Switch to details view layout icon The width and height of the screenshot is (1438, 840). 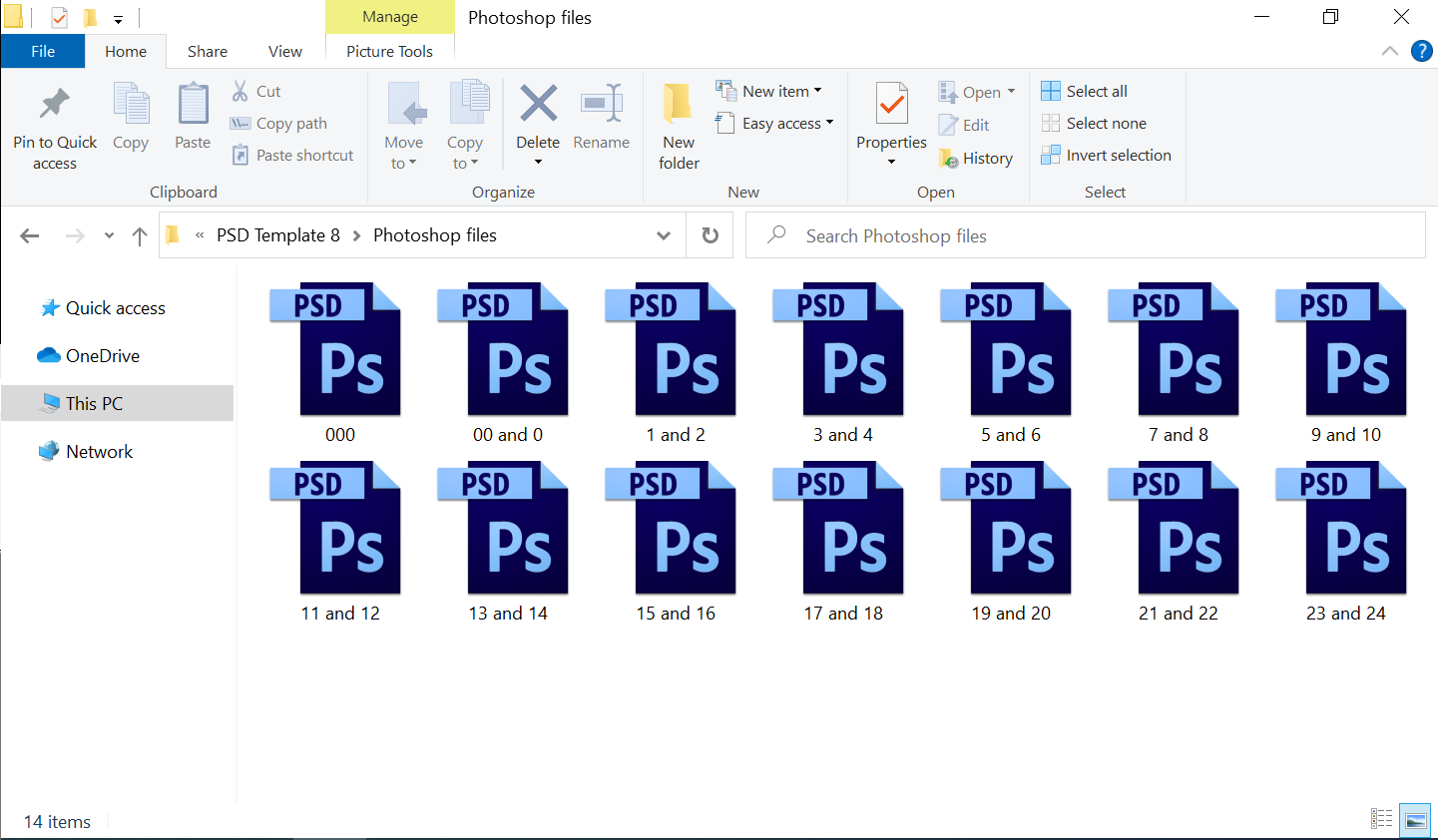1382,819
